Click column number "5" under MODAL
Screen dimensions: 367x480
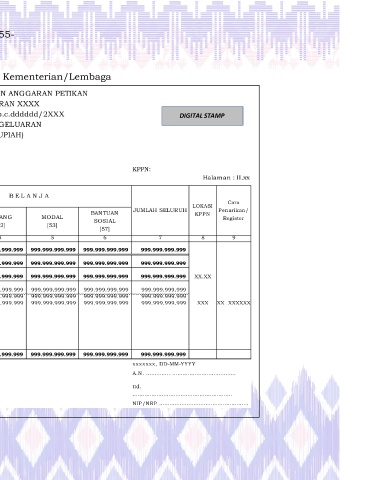pyautogui.click(x=52, y=238)
